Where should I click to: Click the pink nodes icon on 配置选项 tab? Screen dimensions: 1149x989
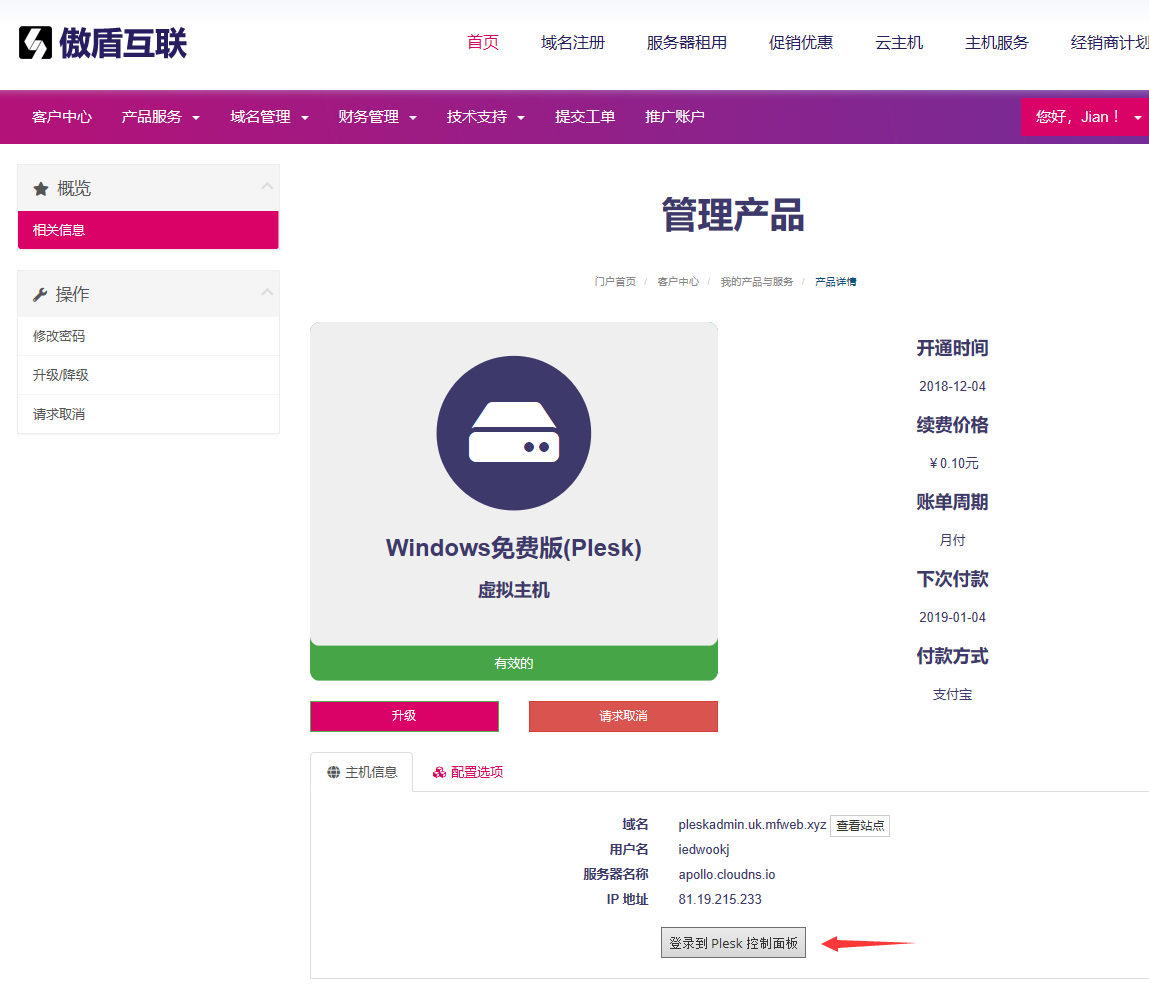pyautogui.click(x=438, y=772)
